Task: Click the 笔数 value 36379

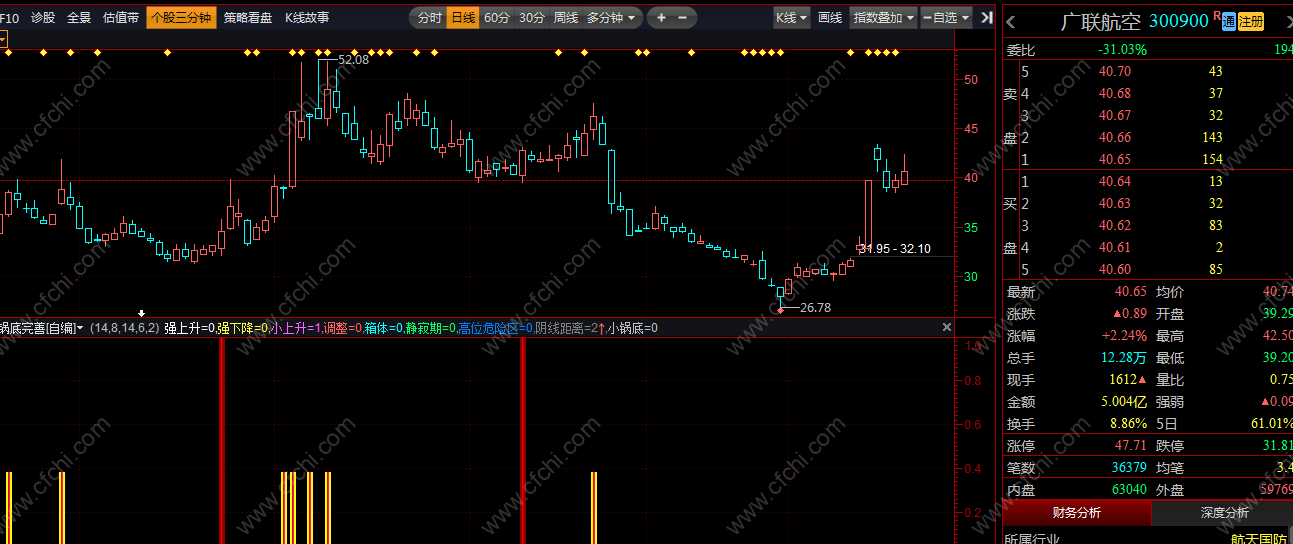Action: point(1128,467)
